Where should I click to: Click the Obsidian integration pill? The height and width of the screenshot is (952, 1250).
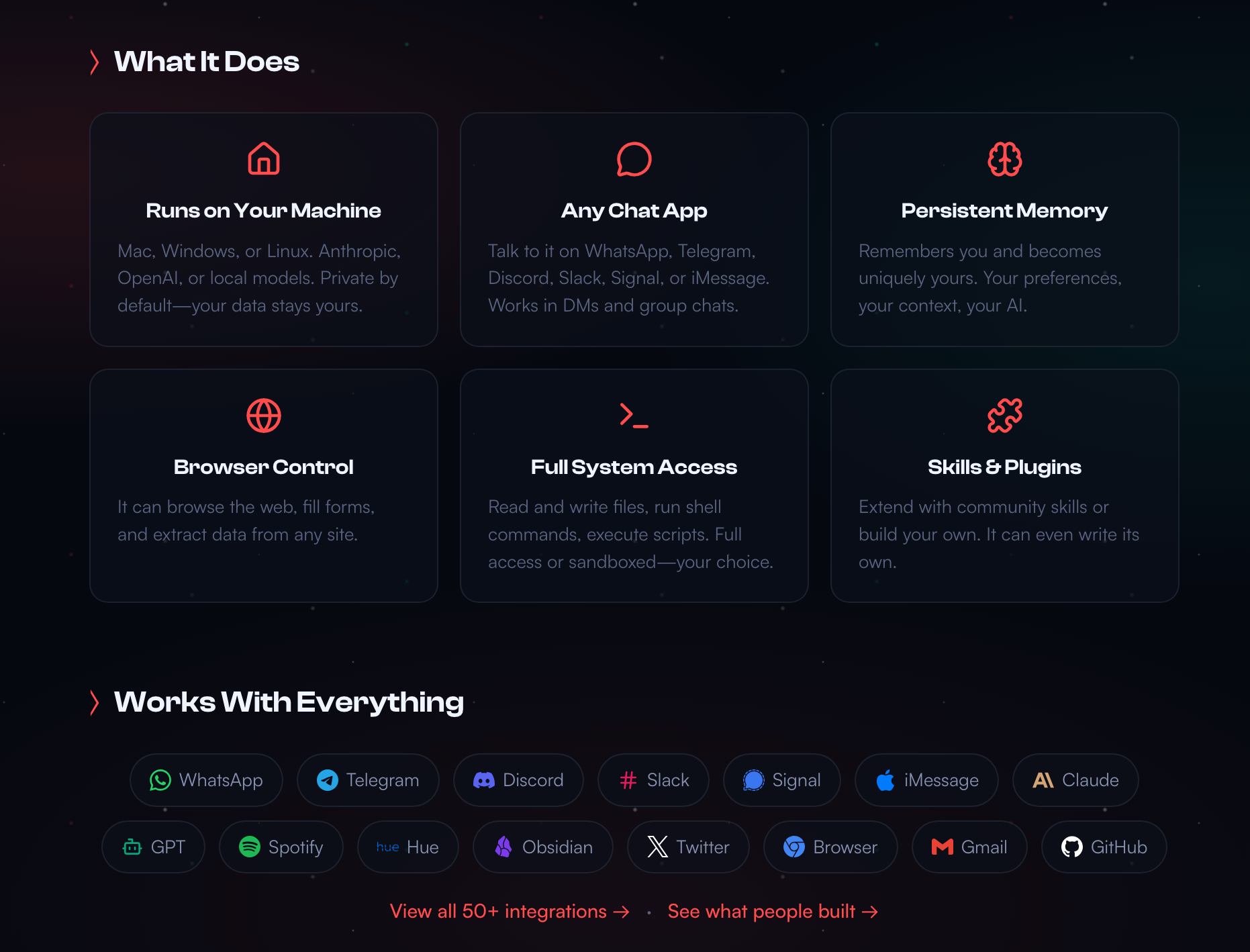tap(542, 847)
